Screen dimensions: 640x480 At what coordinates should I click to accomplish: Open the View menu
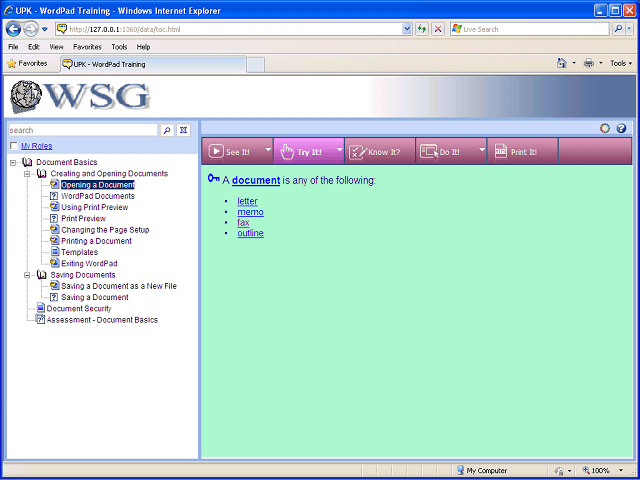point(56,47)
